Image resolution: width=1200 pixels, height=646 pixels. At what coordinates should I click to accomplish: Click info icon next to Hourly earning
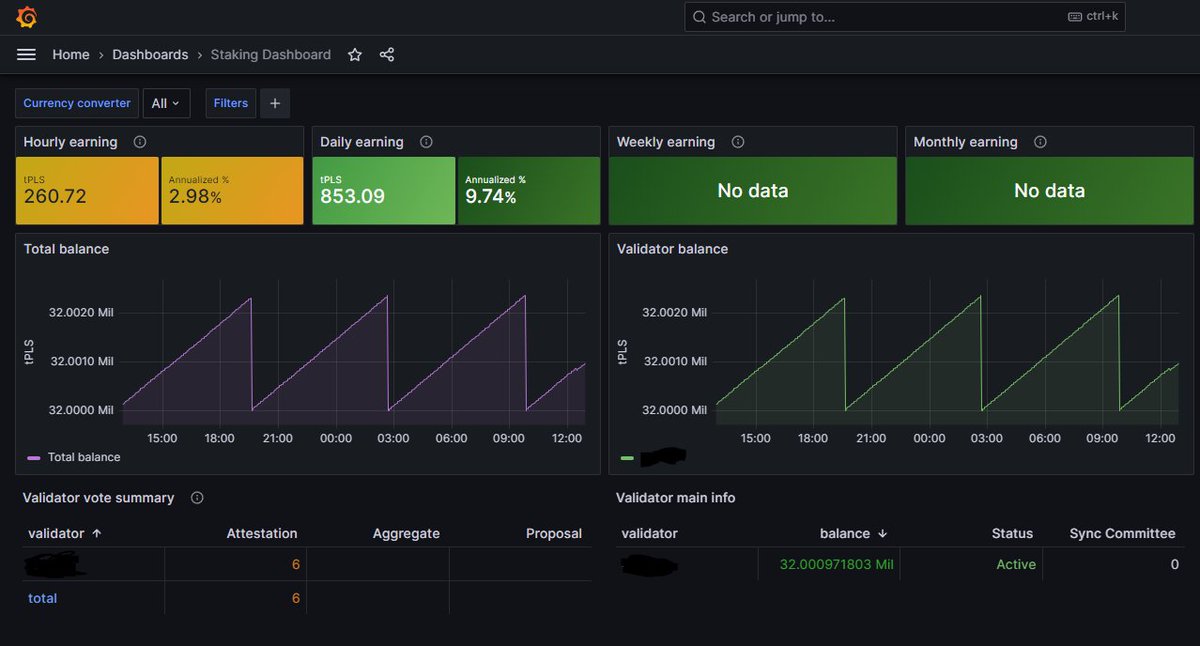click(140, 142)
